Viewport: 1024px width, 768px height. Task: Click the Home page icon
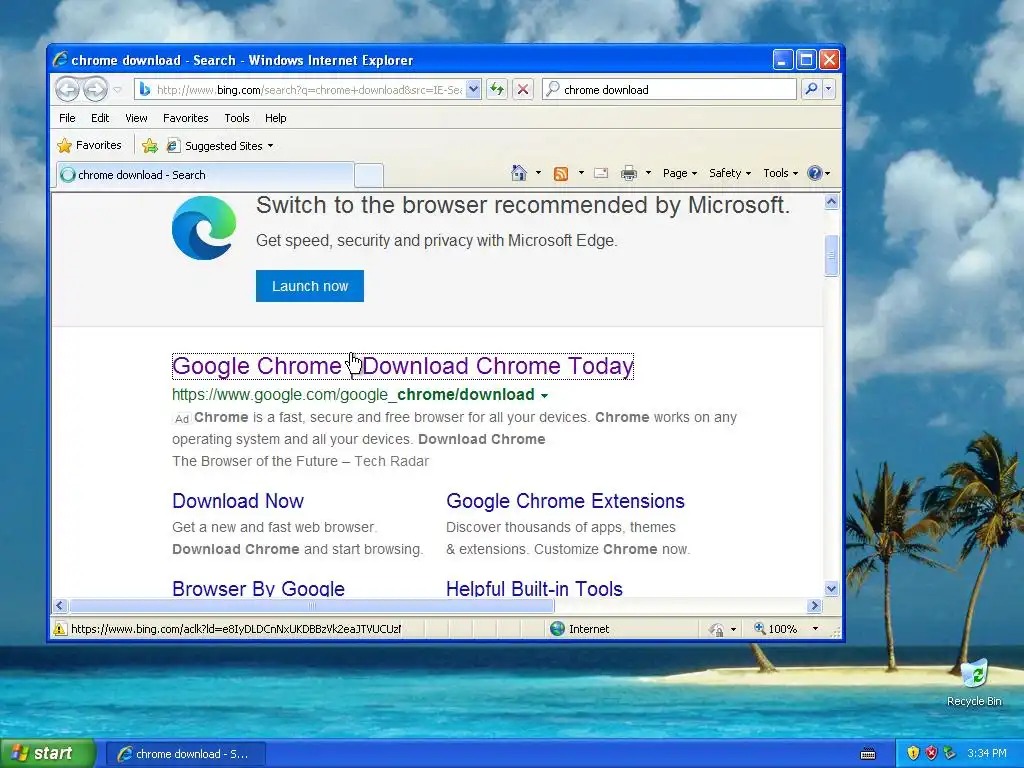[x=519, y=173]
